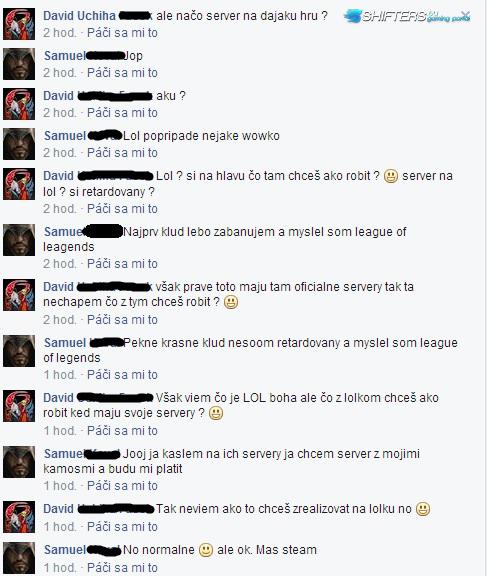Like the 'Však viem čo je LOL' comment
This screenshot has height=577, width=487.
pos(122,431)
